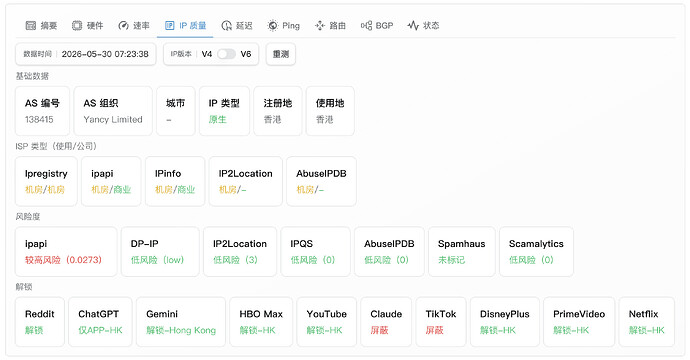Click the hardware chip icon (硬件)
The height and width of the screenshot is (360, 690).
tap(77, 26)
